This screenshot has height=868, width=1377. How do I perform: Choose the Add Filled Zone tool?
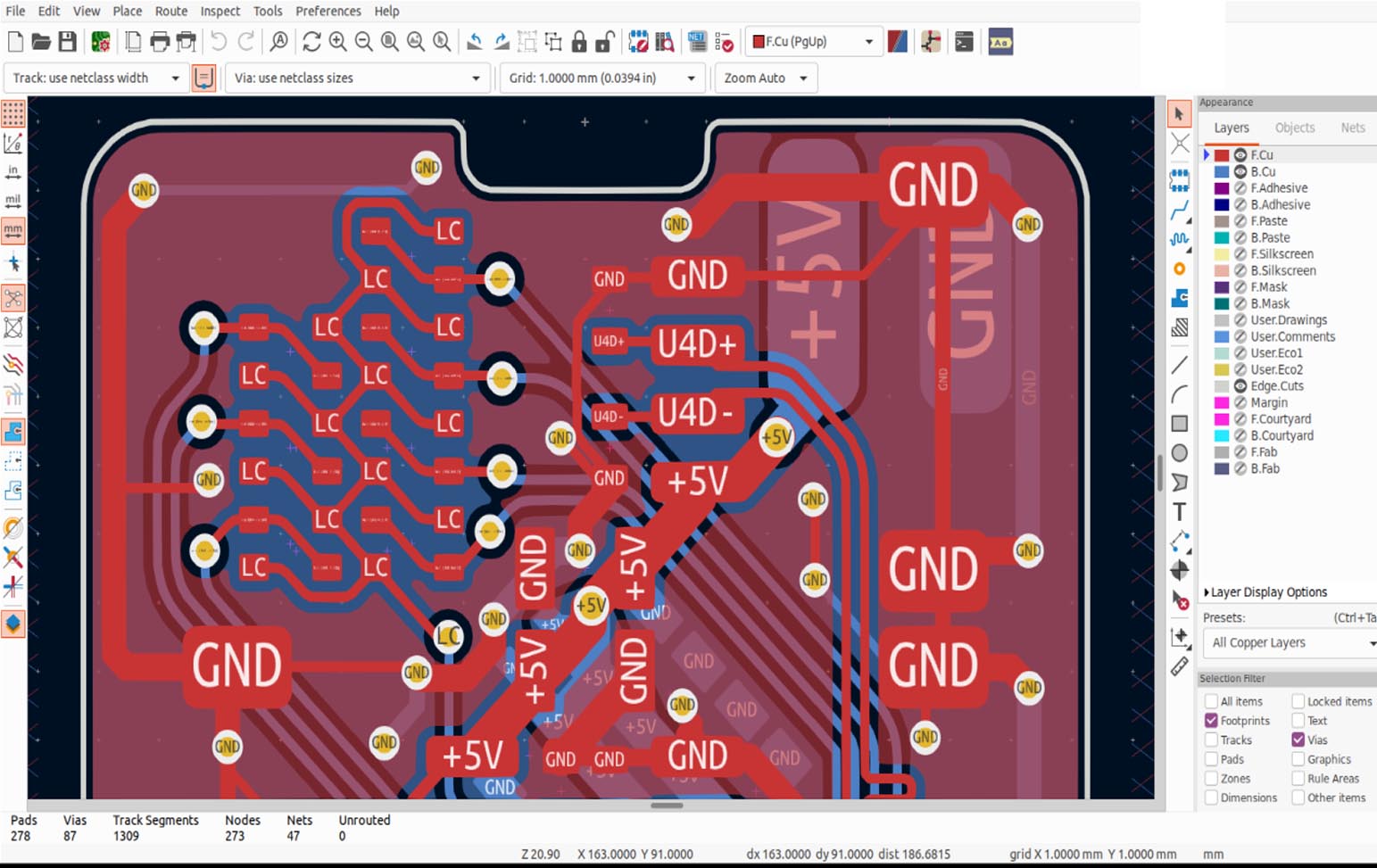click(x=1180, y=298)
